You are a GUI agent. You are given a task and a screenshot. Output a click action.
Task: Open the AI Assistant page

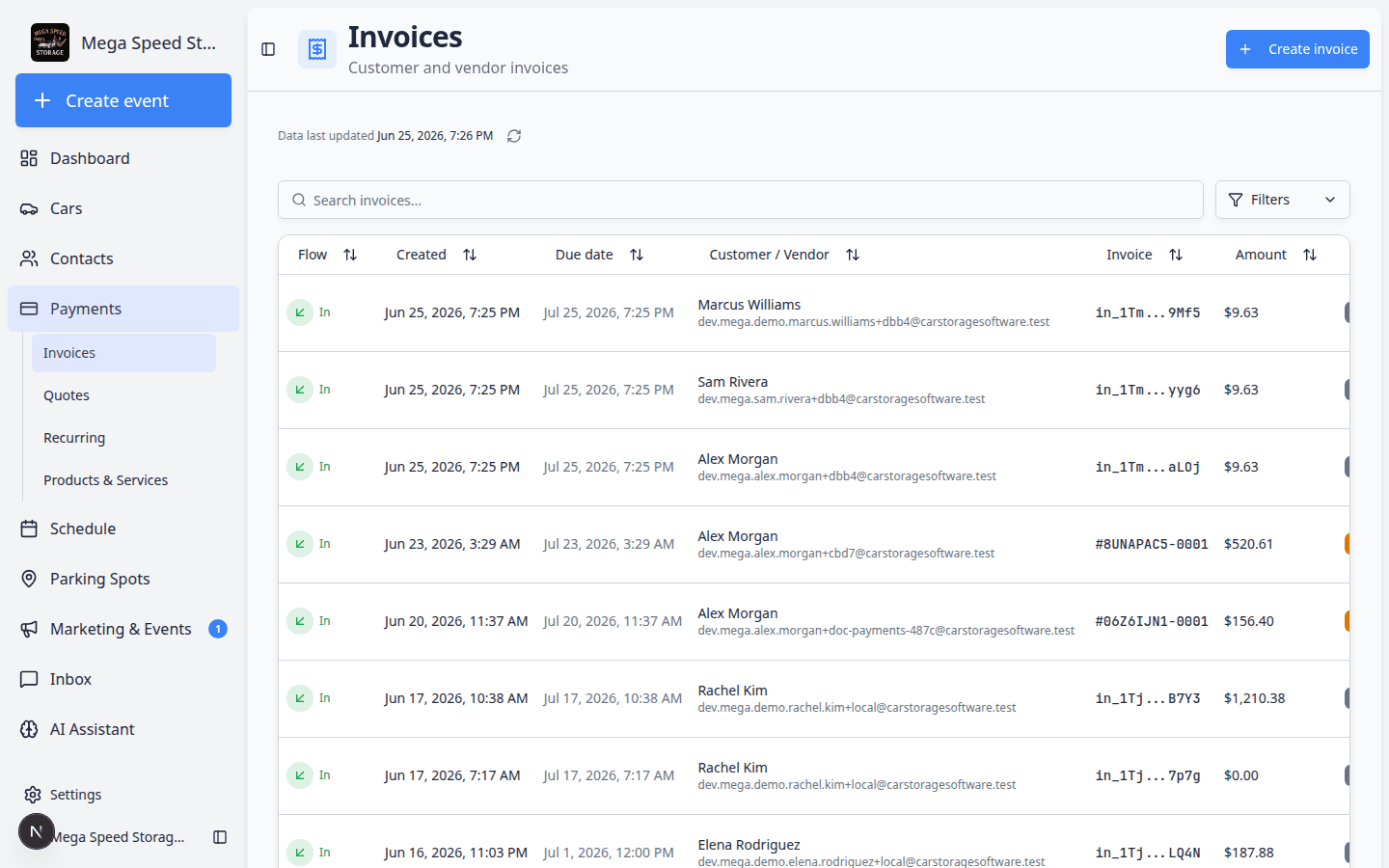click(123, 729)
